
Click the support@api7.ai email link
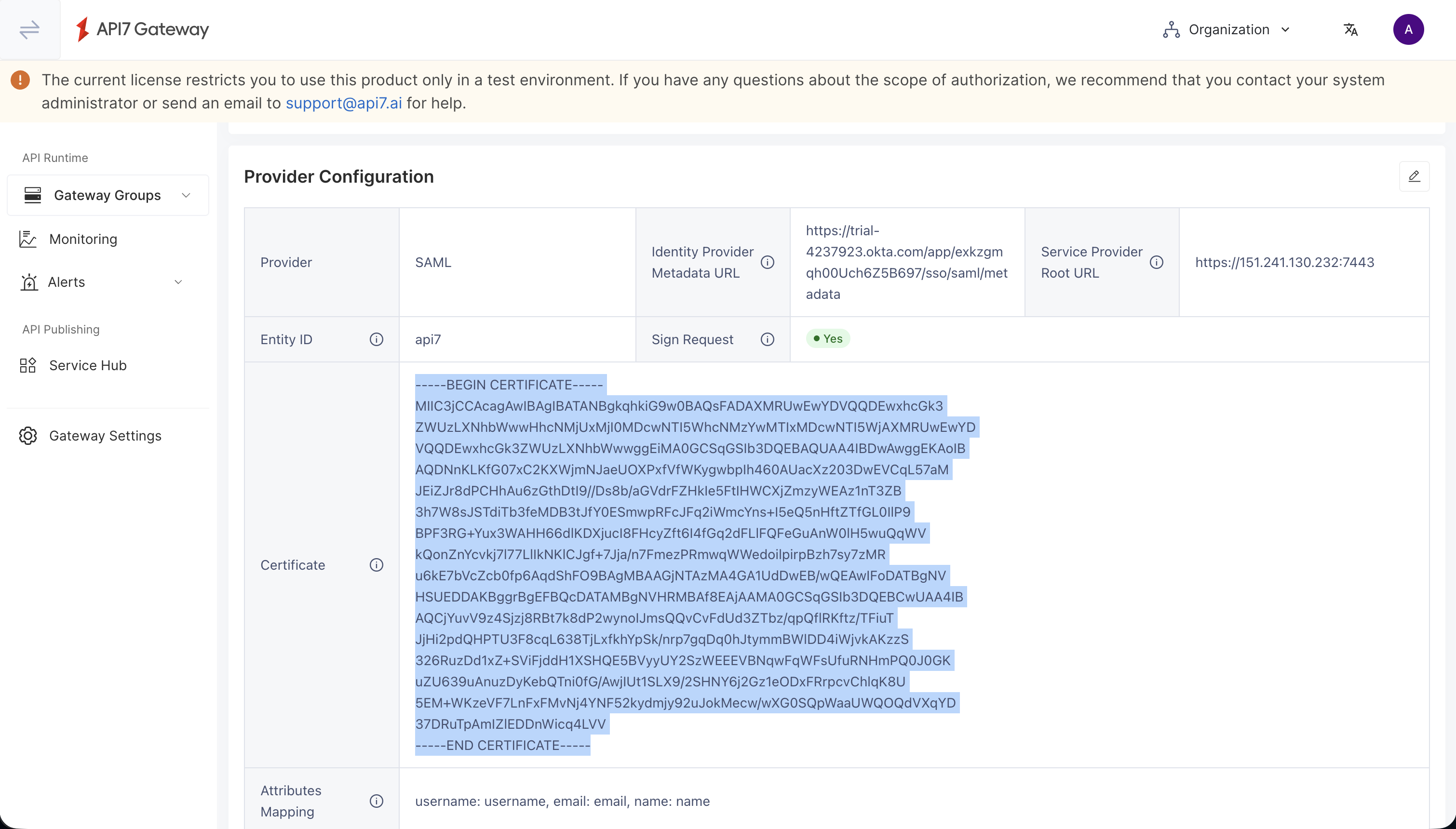point(344,103)
